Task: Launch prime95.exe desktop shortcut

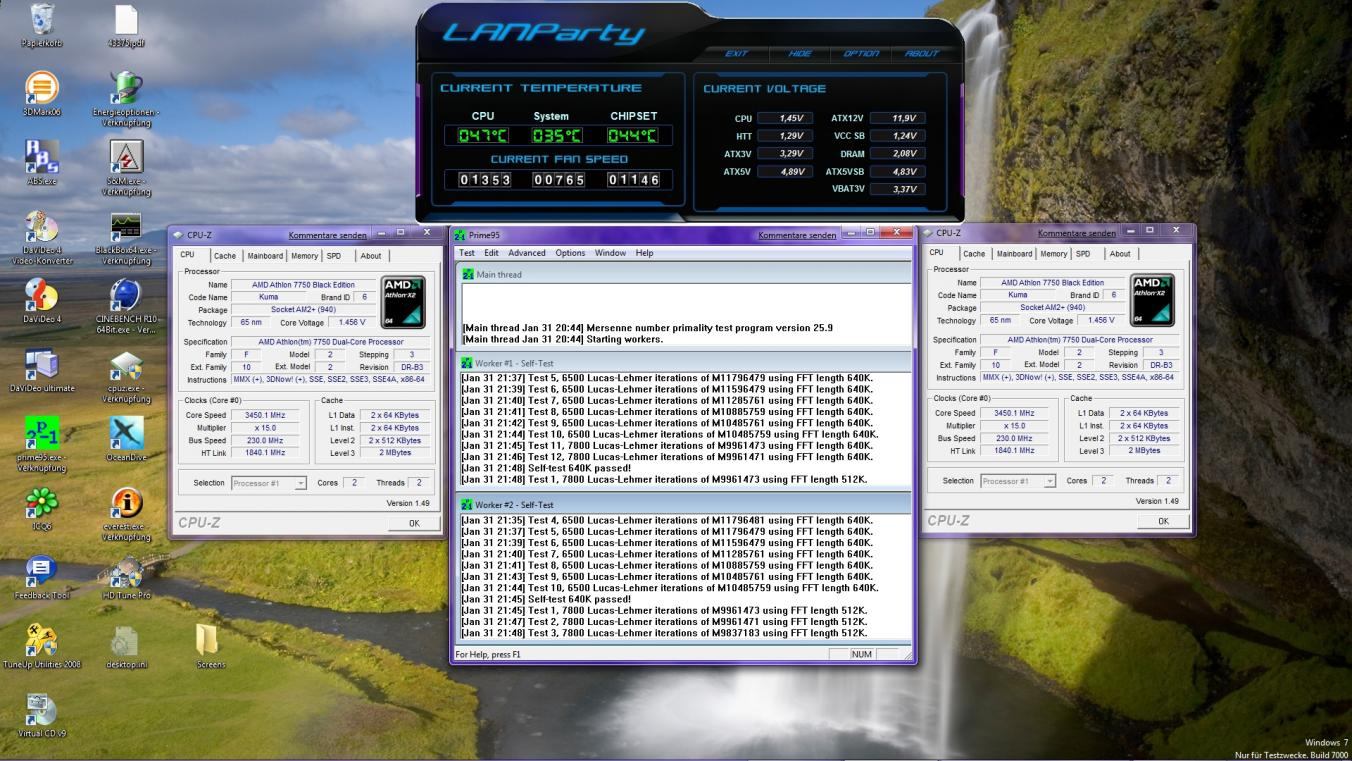Action: click(x=42, y=433)
